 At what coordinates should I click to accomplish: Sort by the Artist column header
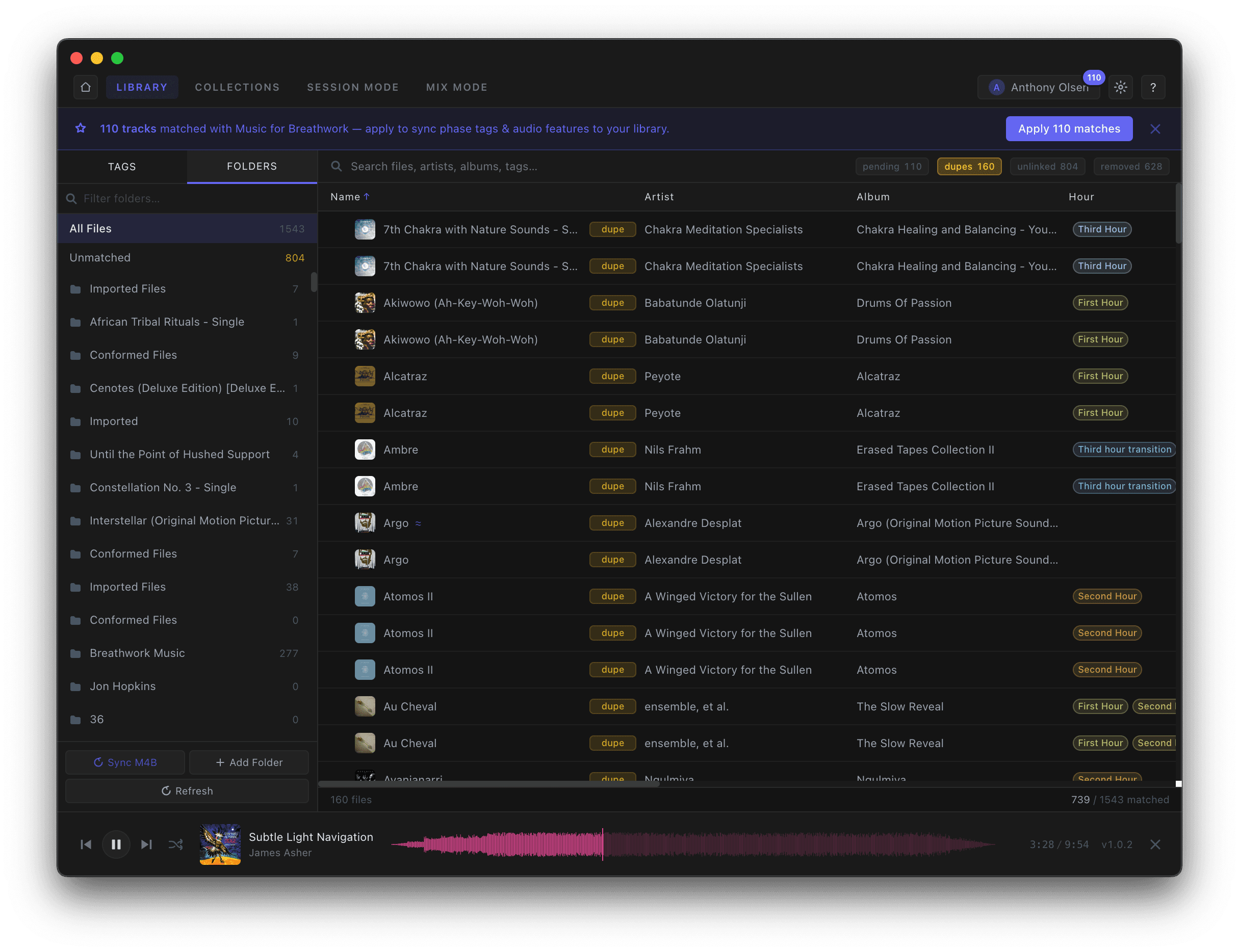click(x=659, y=197)
